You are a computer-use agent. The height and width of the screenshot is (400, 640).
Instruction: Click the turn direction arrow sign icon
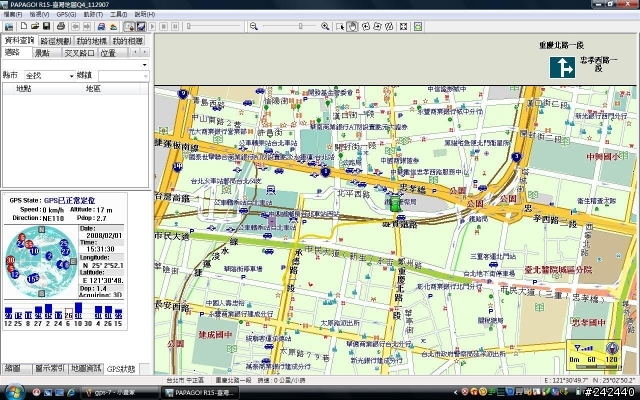[562, 67]
